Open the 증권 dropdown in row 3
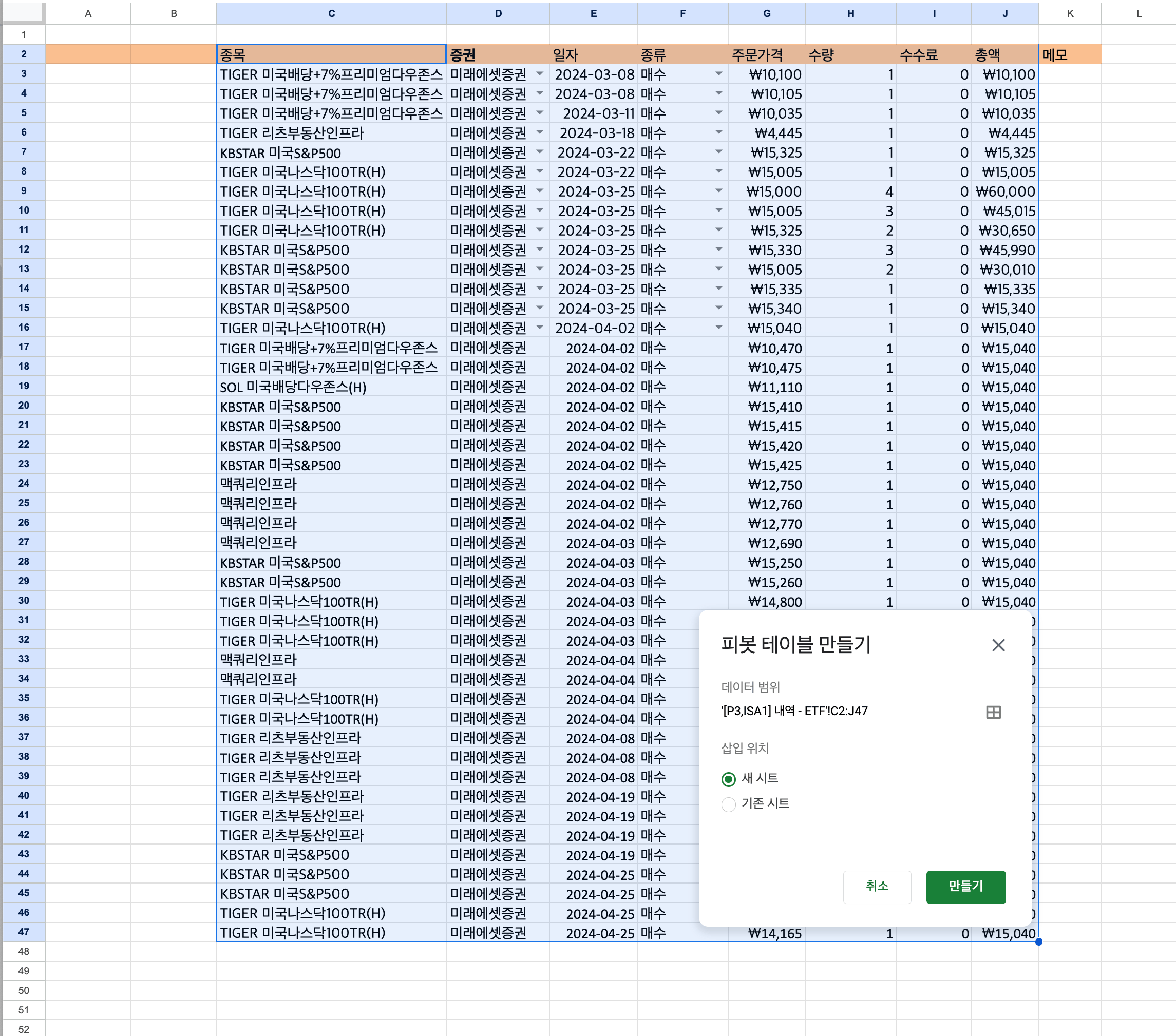 [540, 73]
